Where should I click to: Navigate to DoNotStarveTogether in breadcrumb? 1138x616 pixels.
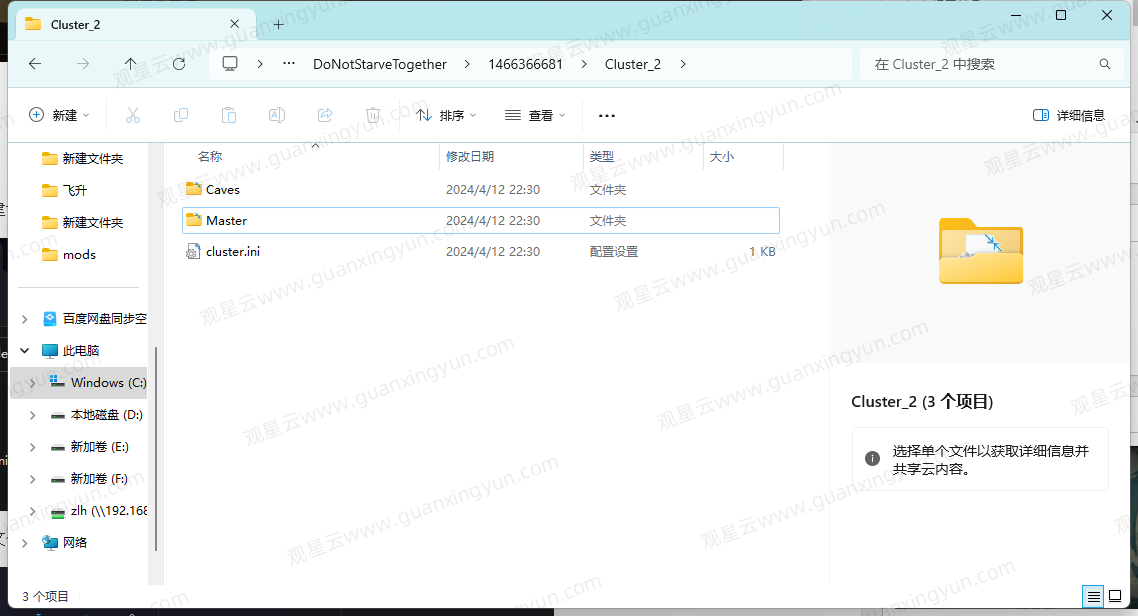(379, 64)
